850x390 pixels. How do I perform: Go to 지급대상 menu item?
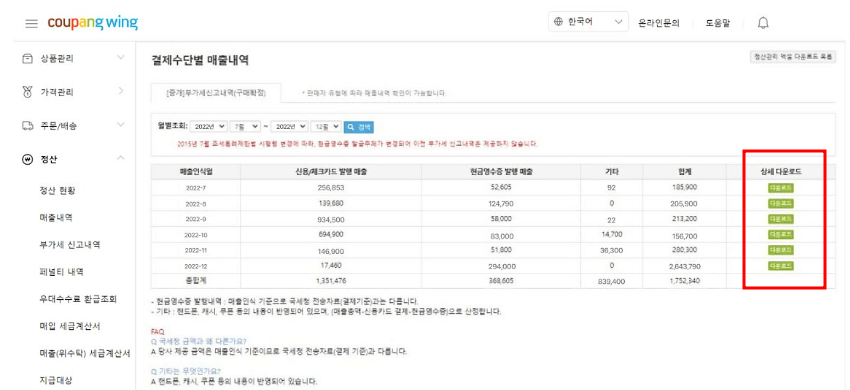tap(56, 380)
